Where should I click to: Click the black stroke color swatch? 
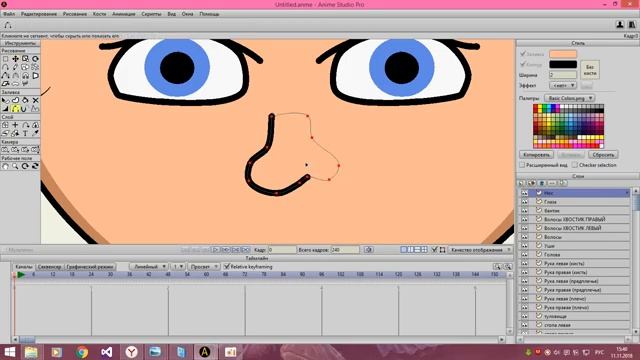click(563, 64)
